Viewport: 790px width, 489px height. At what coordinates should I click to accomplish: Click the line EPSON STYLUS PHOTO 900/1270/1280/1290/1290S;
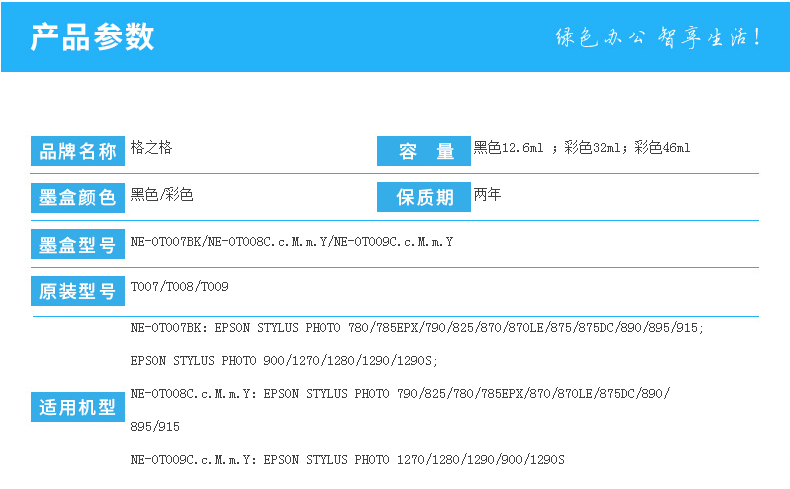click(x=284, y=361)
